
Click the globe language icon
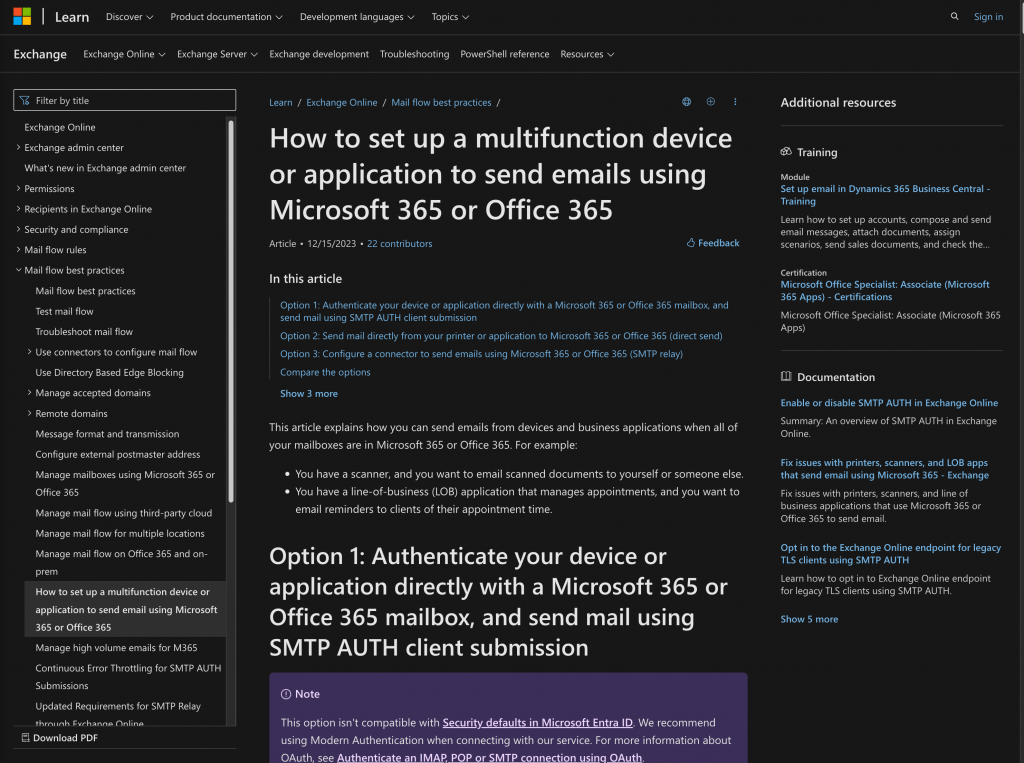click(686, 102)
